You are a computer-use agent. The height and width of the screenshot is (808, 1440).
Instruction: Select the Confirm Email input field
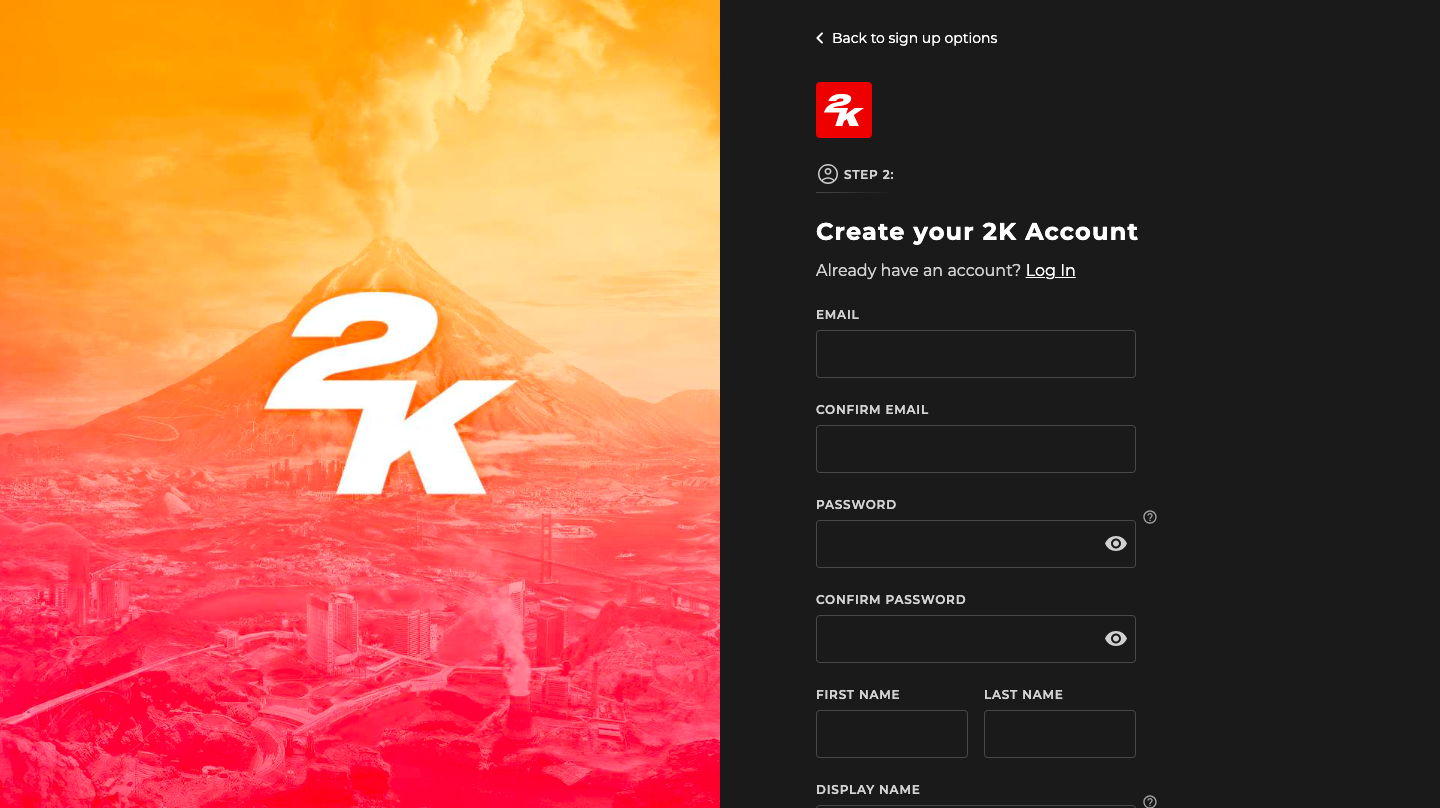pos(976,449)
